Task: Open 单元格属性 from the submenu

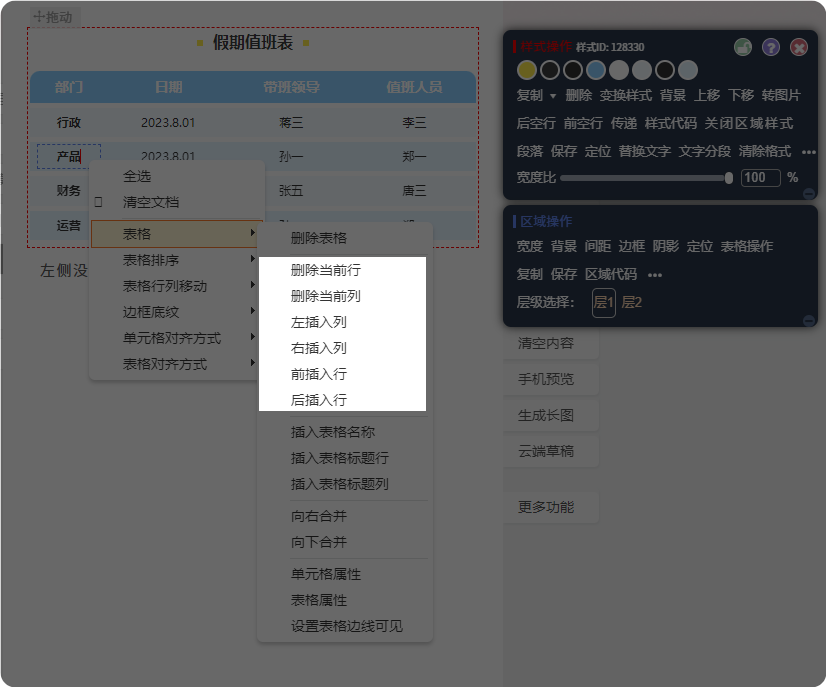Action: point(326,574)
